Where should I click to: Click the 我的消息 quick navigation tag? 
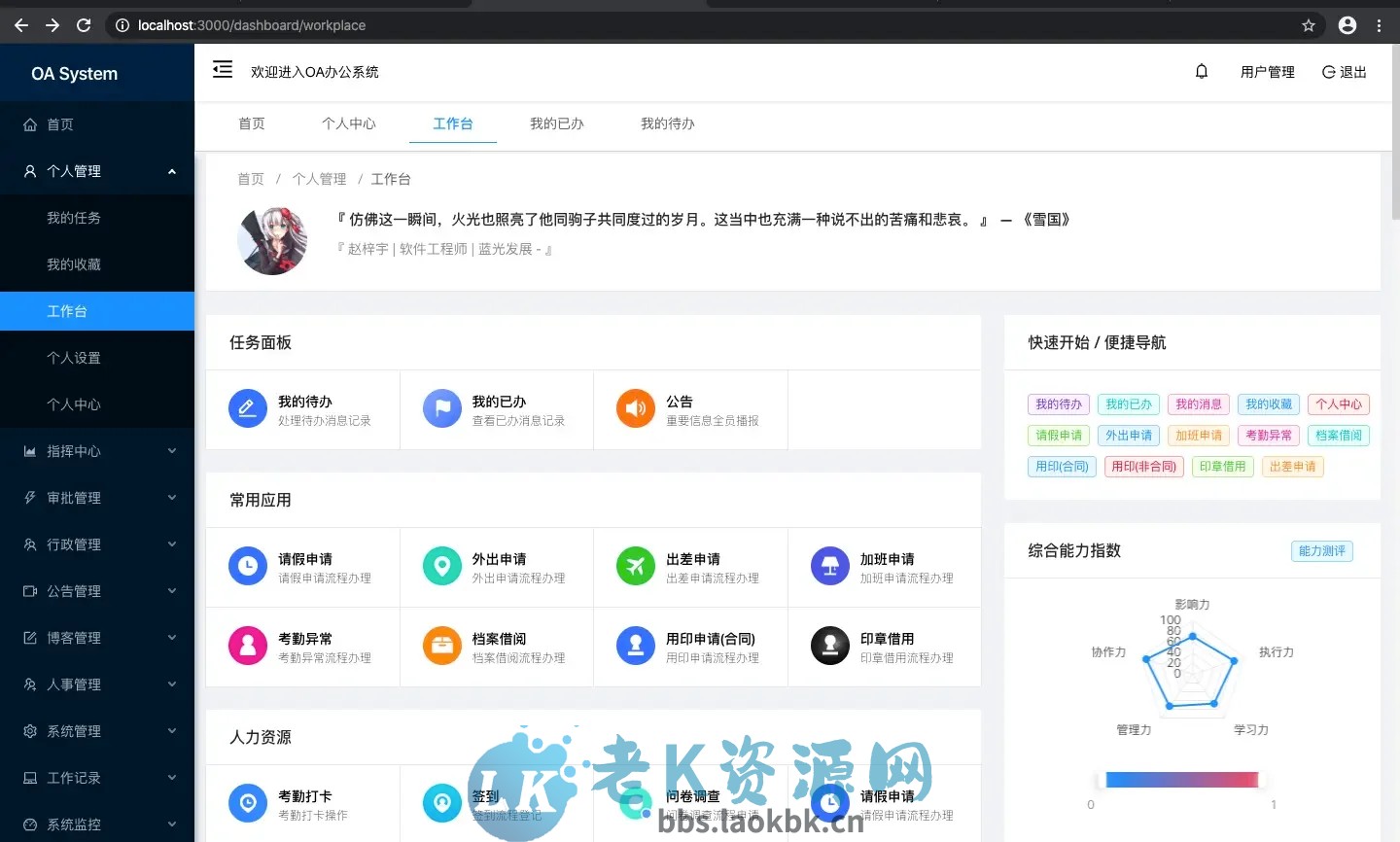(1198, 403)
